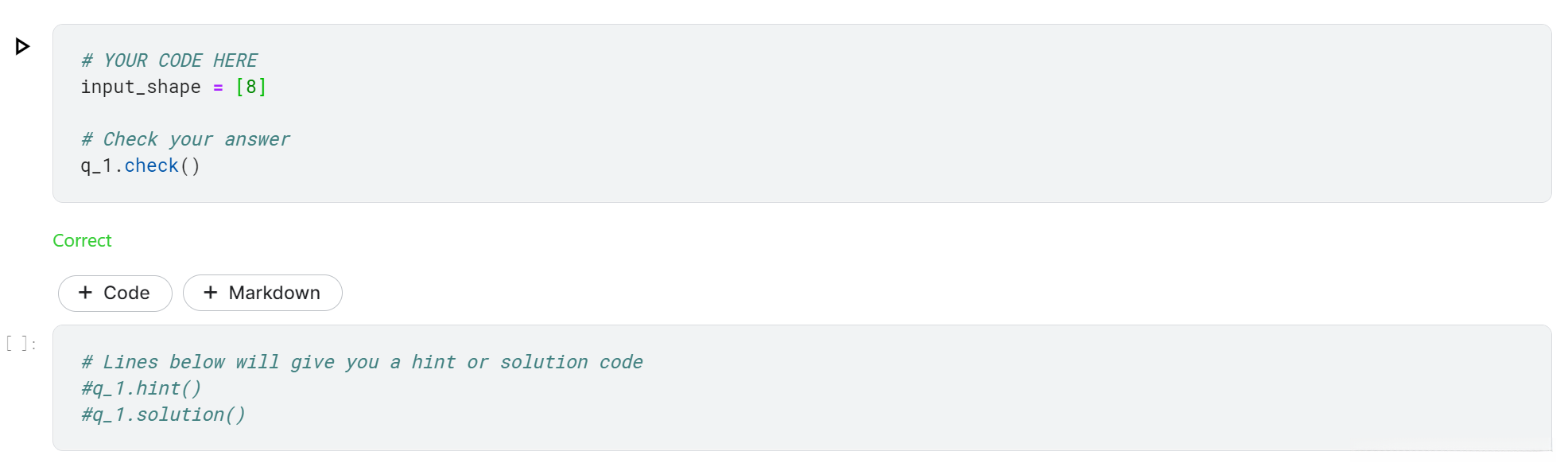The height and width of the screenshot is (467, 1568).
Task: Click the empty execution count prompt
Action: coord(21,344)
